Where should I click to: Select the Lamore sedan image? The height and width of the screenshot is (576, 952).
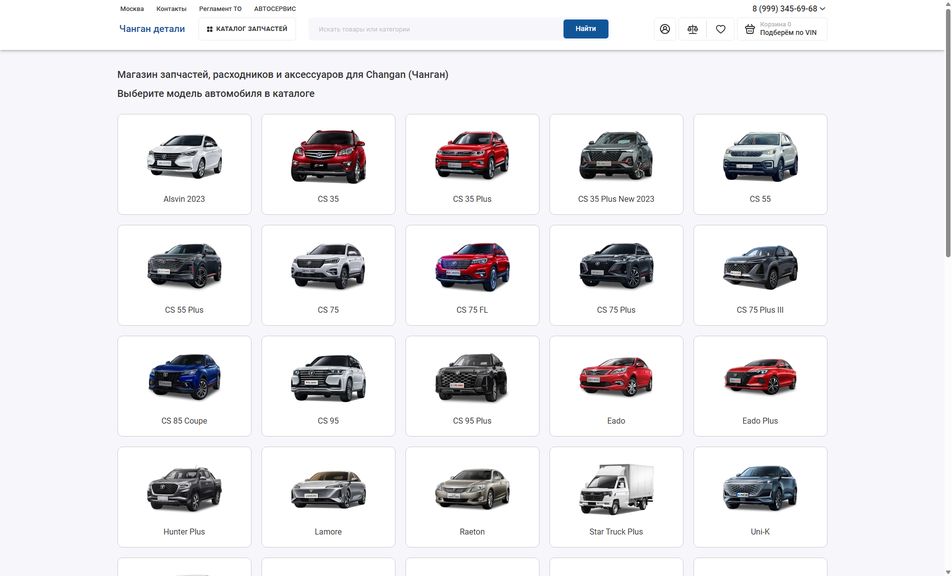[328, 489]
